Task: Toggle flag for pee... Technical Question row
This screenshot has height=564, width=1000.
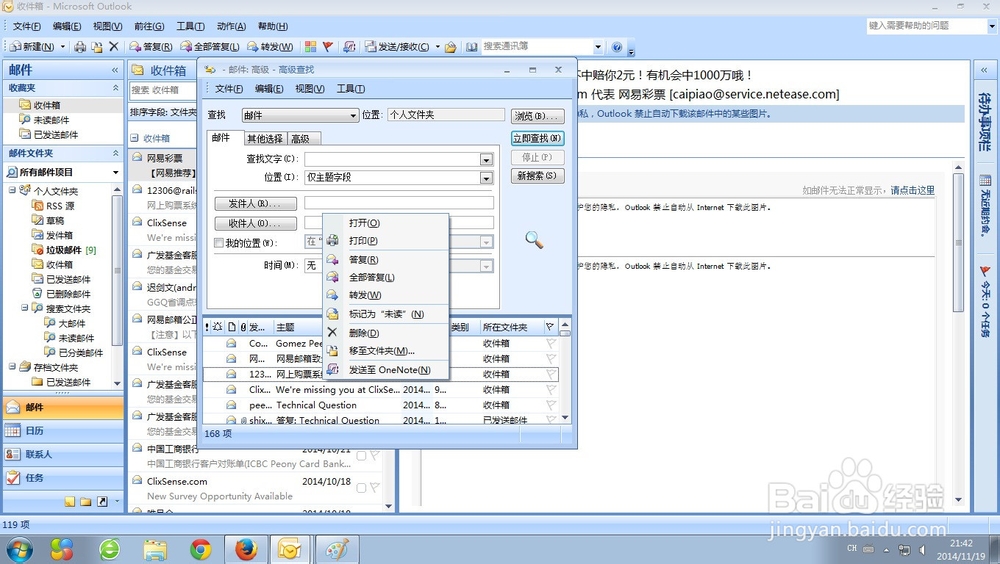Action: click(550, 404)
